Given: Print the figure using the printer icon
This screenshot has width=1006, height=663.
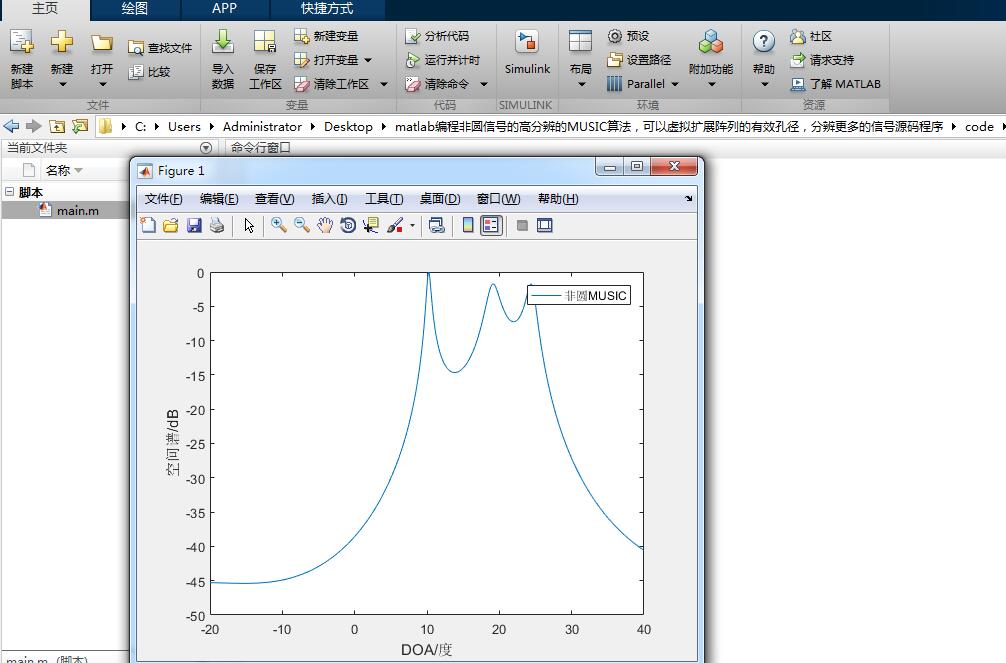Looking at the screenshot, I should pyautogui.click(x=217, y=225).
